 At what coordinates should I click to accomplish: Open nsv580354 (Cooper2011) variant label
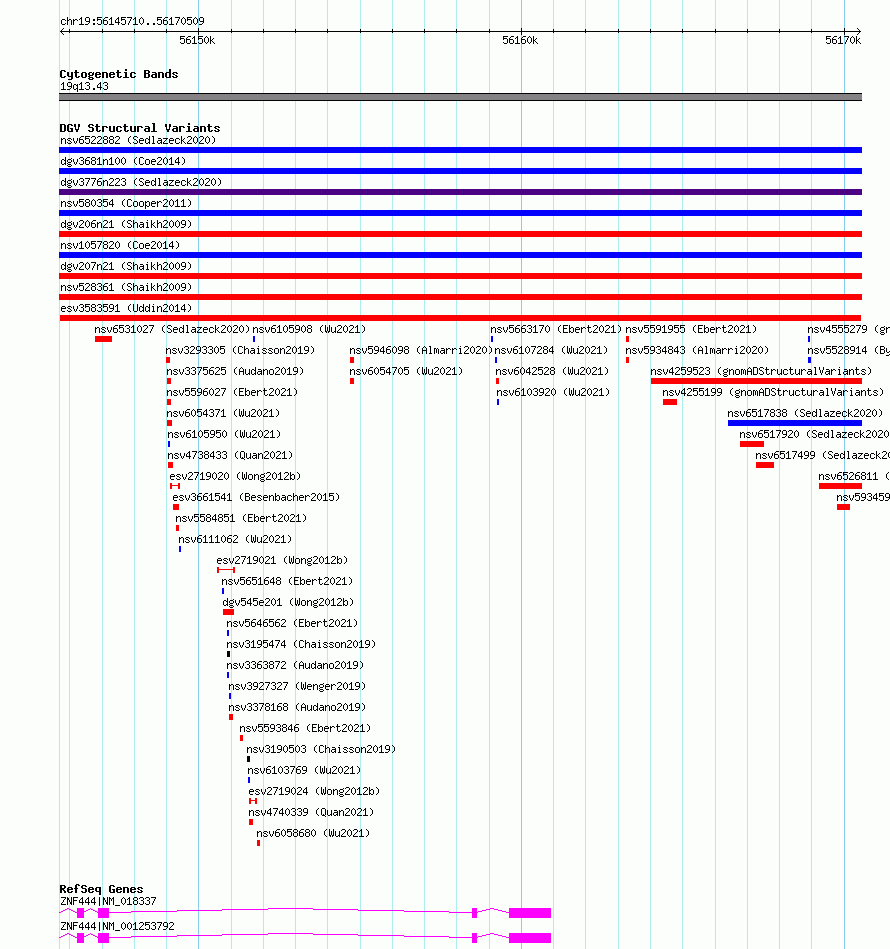click(x=126, y=203)
